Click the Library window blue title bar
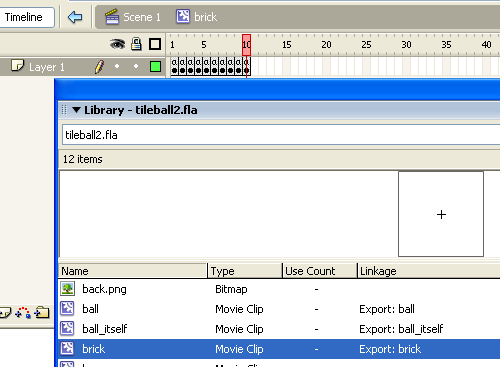 click(x=278, y=89)
